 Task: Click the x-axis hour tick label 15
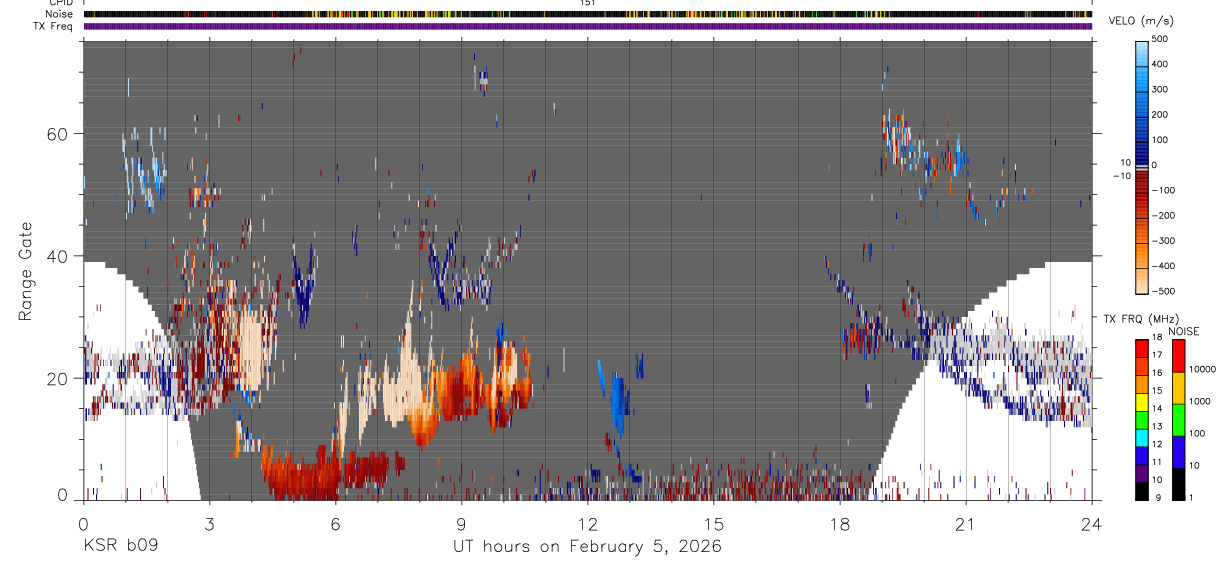coord(713,523)
